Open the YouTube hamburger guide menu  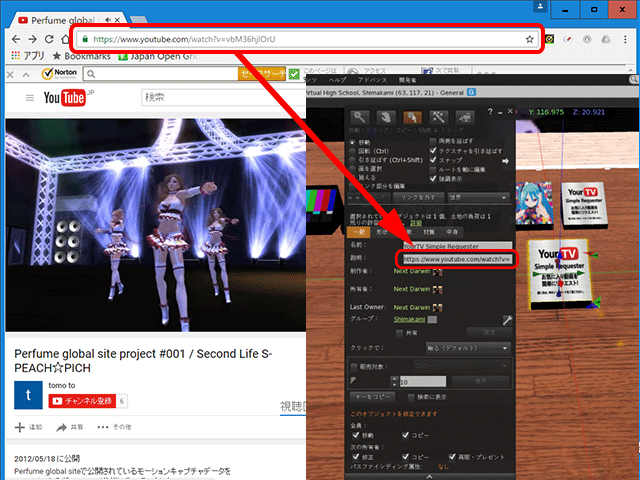click(x=30, y=98)
